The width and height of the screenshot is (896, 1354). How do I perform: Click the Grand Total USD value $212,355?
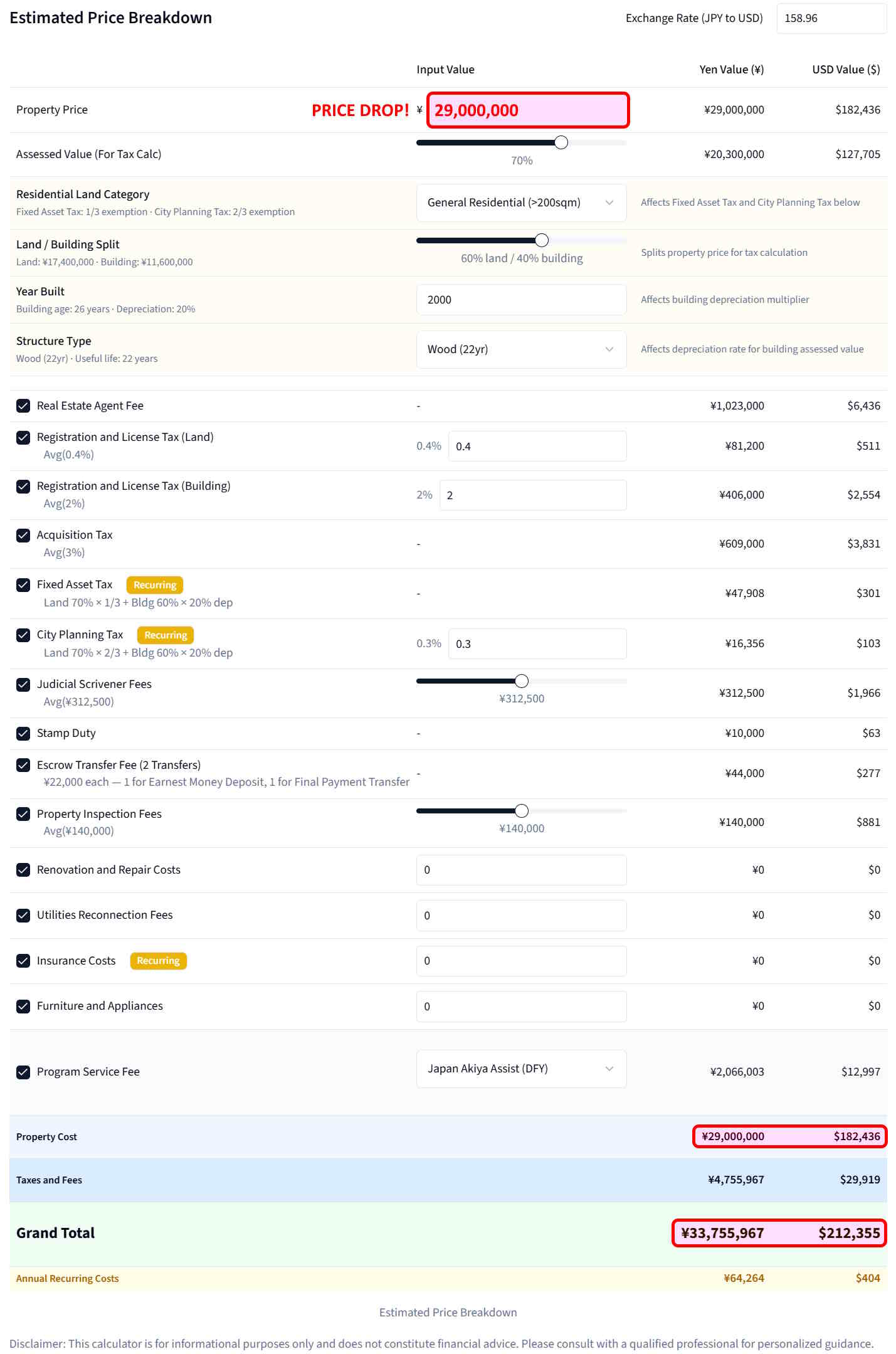849,1233
